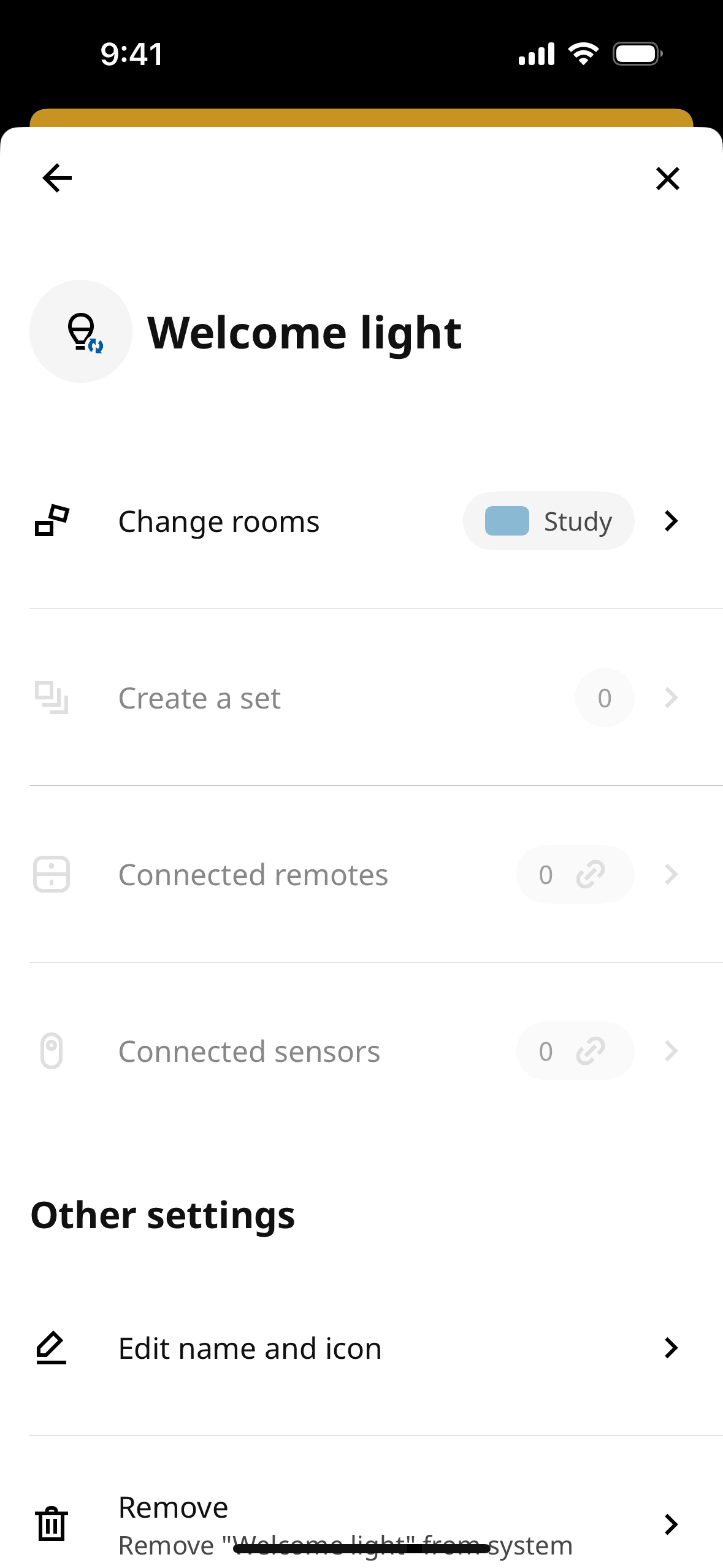Viewport: 723px width, 1568px height.
Task: Tap the Welcome light bulb icon
Action: tap(81, 332)
